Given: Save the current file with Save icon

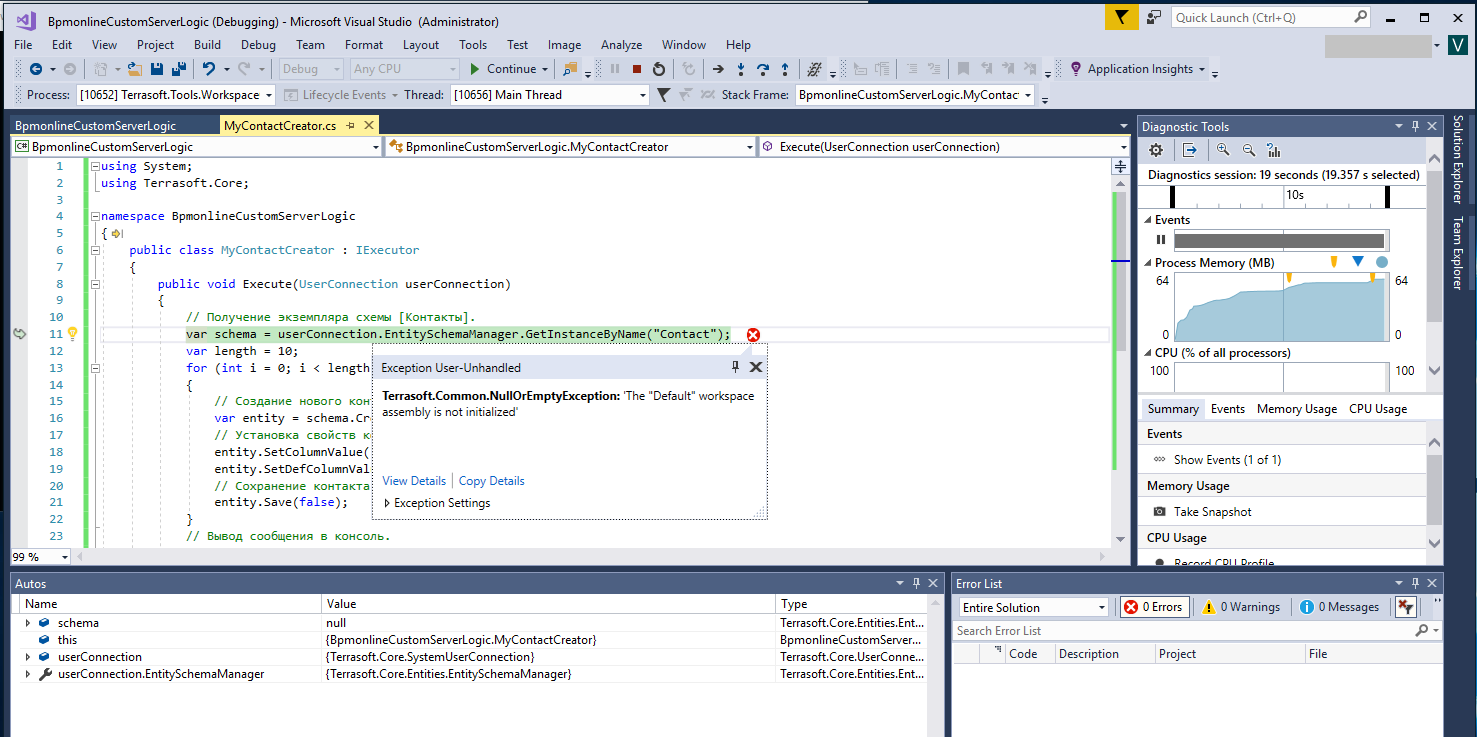Looking at the screenshot, I should (x=157, y=69).
